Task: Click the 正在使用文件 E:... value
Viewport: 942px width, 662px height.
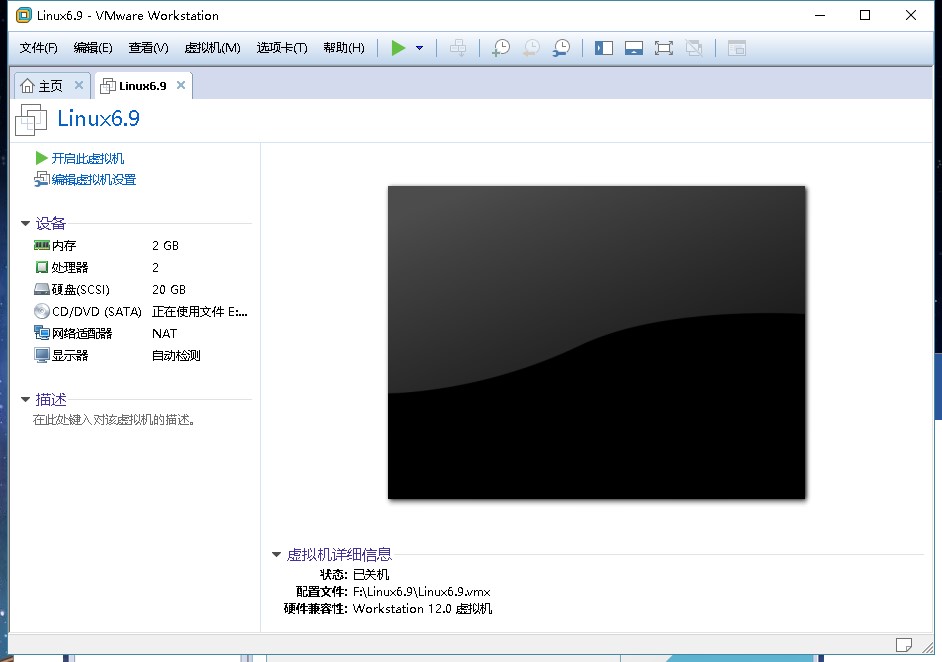Action: coord(199,311)
